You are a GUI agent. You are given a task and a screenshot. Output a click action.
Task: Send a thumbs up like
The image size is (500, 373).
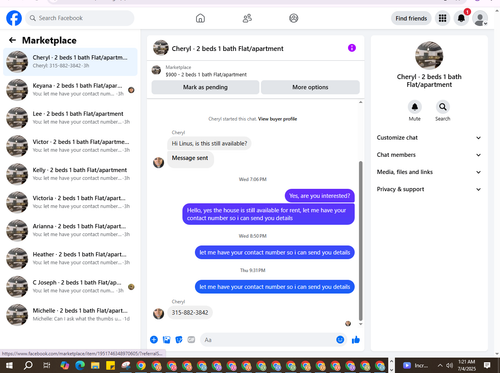[356, 340]
